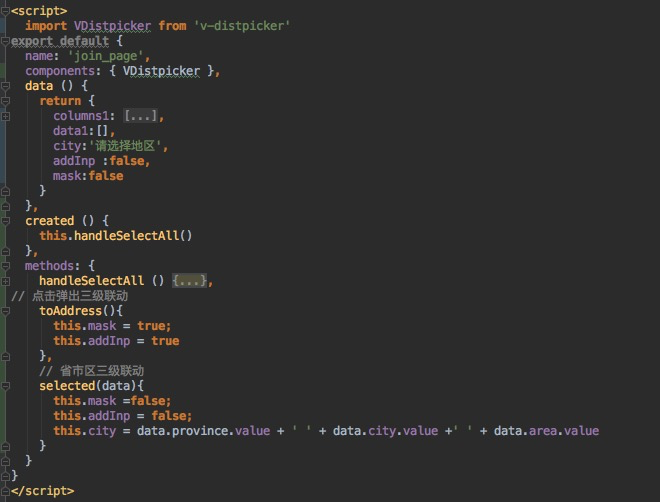660x502 pixels.
Task: Collapse the toAddress() method fold marker
Action: click(x=5, y=311)
